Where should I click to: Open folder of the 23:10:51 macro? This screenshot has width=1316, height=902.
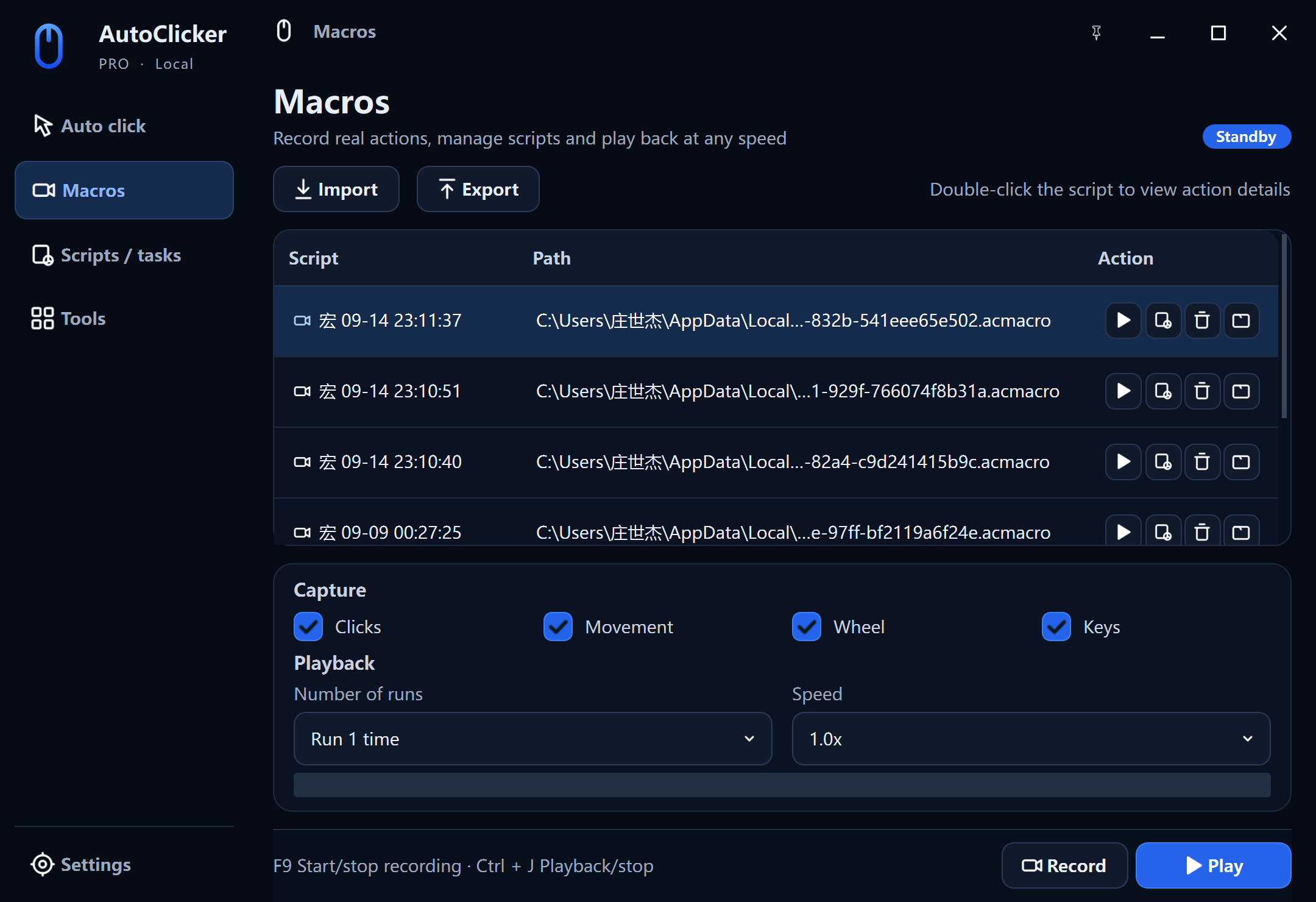click(x=1241, y=391)
